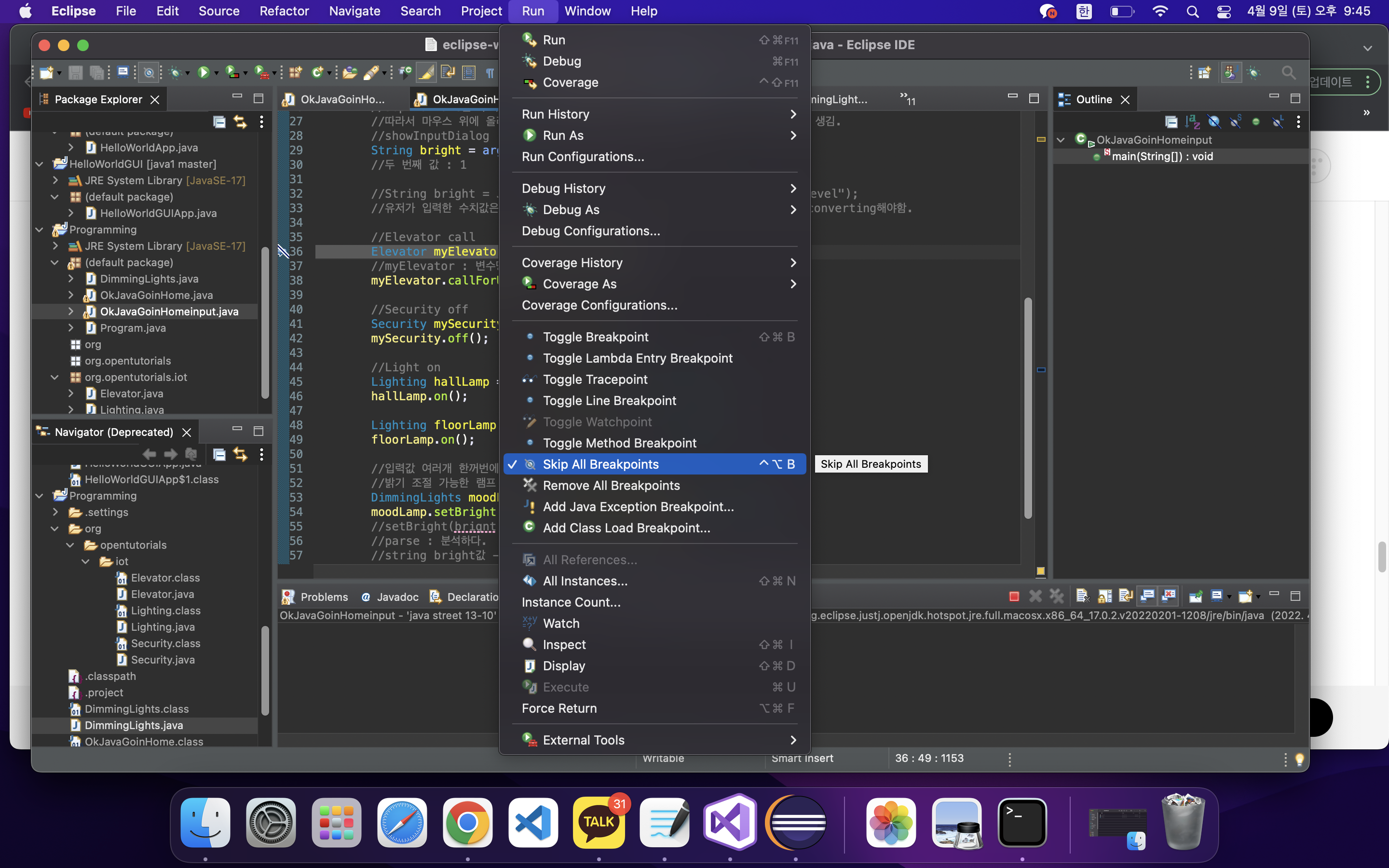
Task: Open Terminal from the dock
Action: 1021,822
